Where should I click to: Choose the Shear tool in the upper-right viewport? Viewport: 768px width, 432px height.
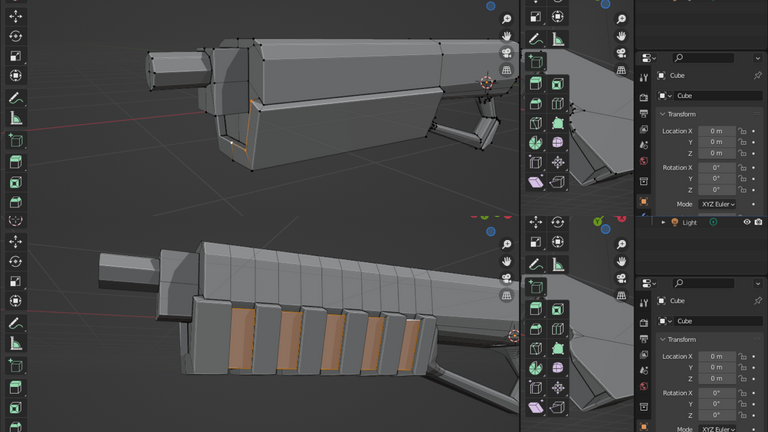pos(535,182)
